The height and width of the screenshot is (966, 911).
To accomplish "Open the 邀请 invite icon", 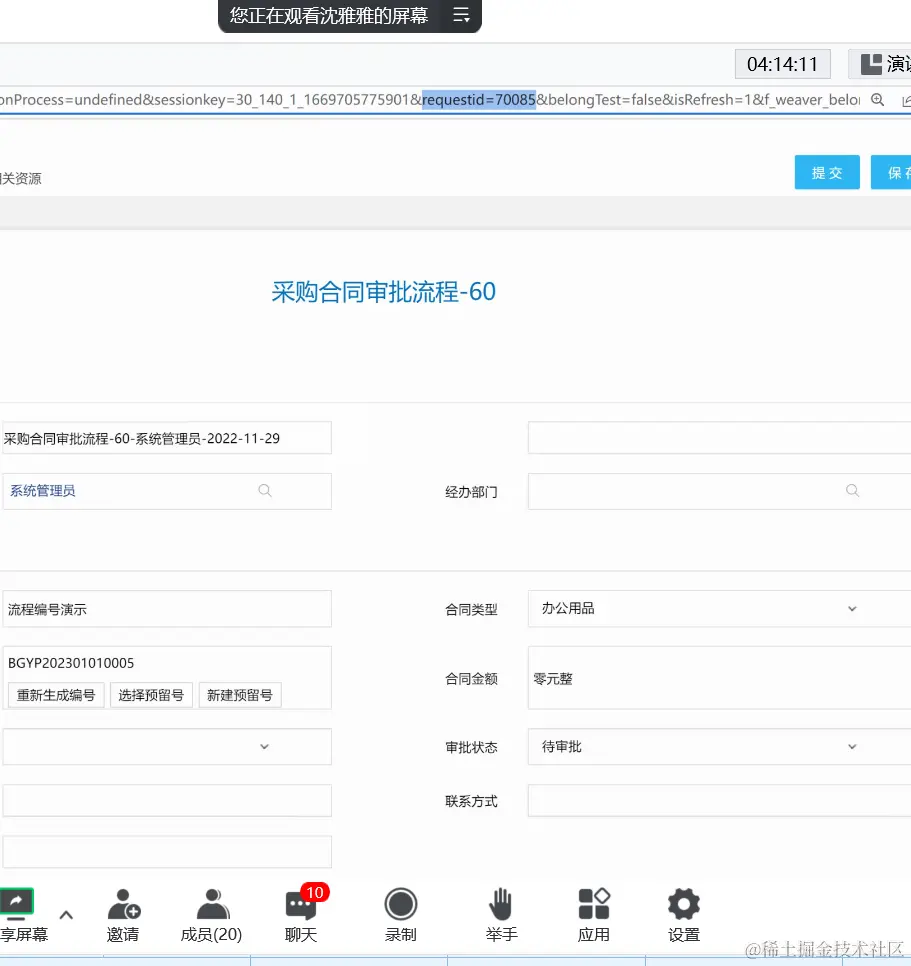I will 123,904.
